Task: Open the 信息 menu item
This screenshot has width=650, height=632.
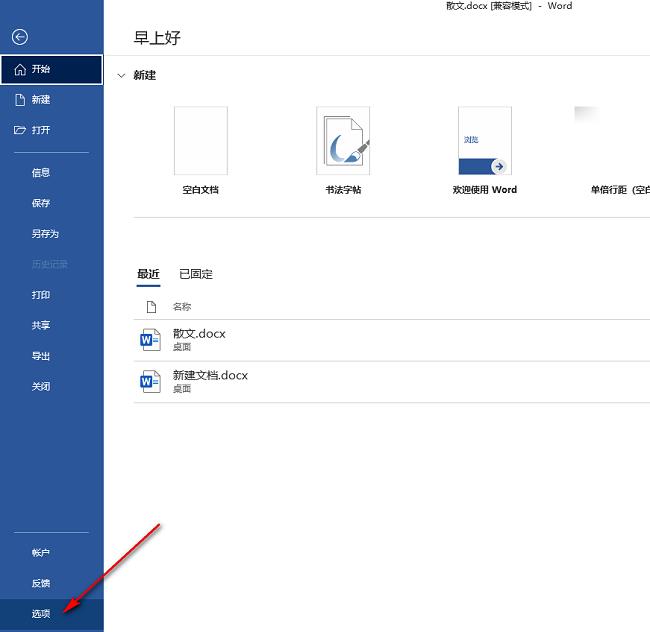Action: [52, 172]
